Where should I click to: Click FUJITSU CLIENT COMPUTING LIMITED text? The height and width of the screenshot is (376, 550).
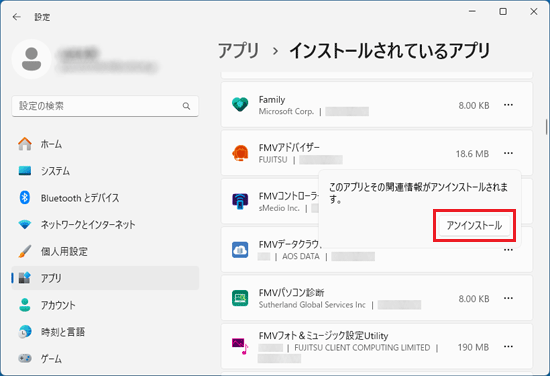point(362,348)
